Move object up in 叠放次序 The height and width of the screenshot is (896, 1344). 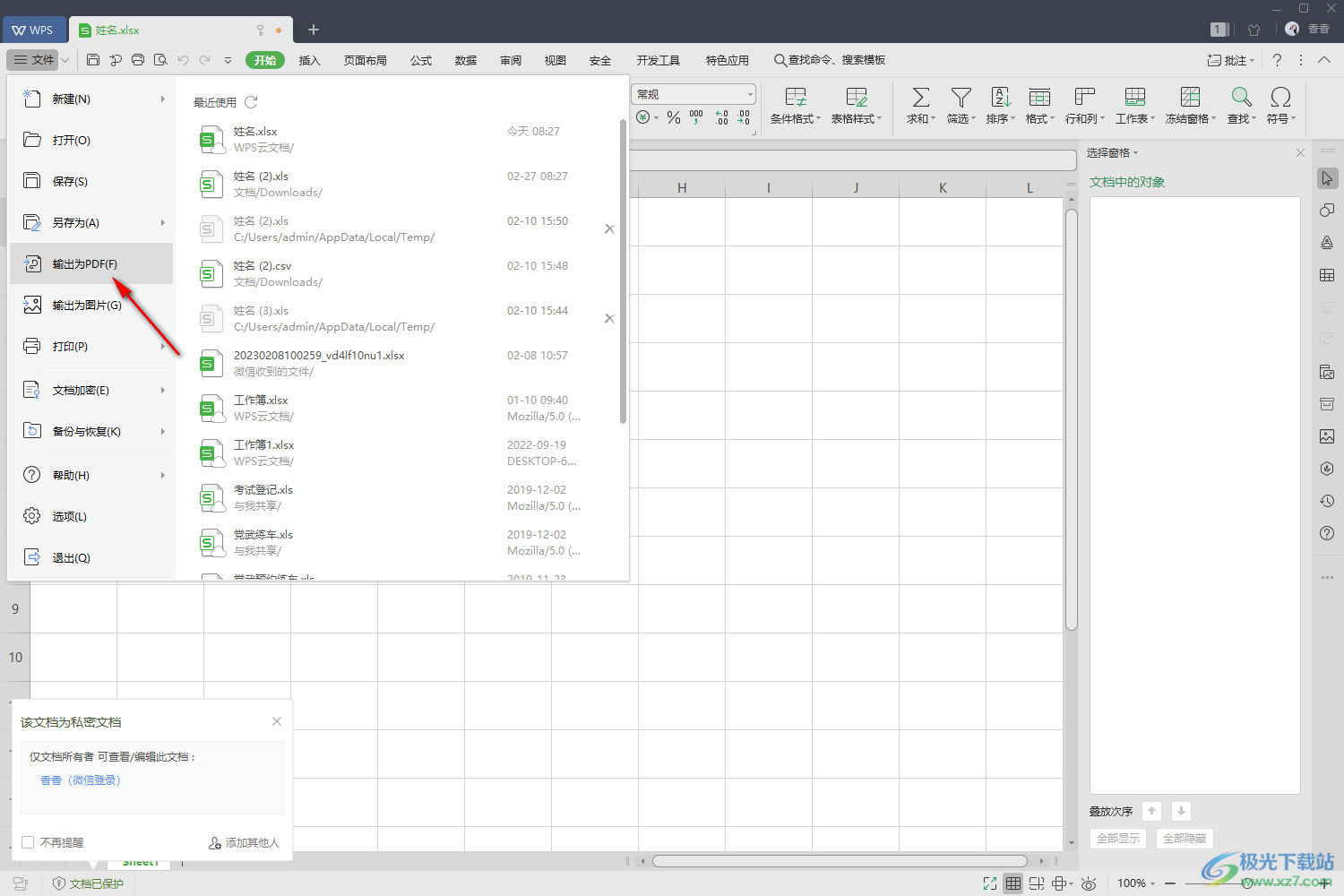(1152, 811)
